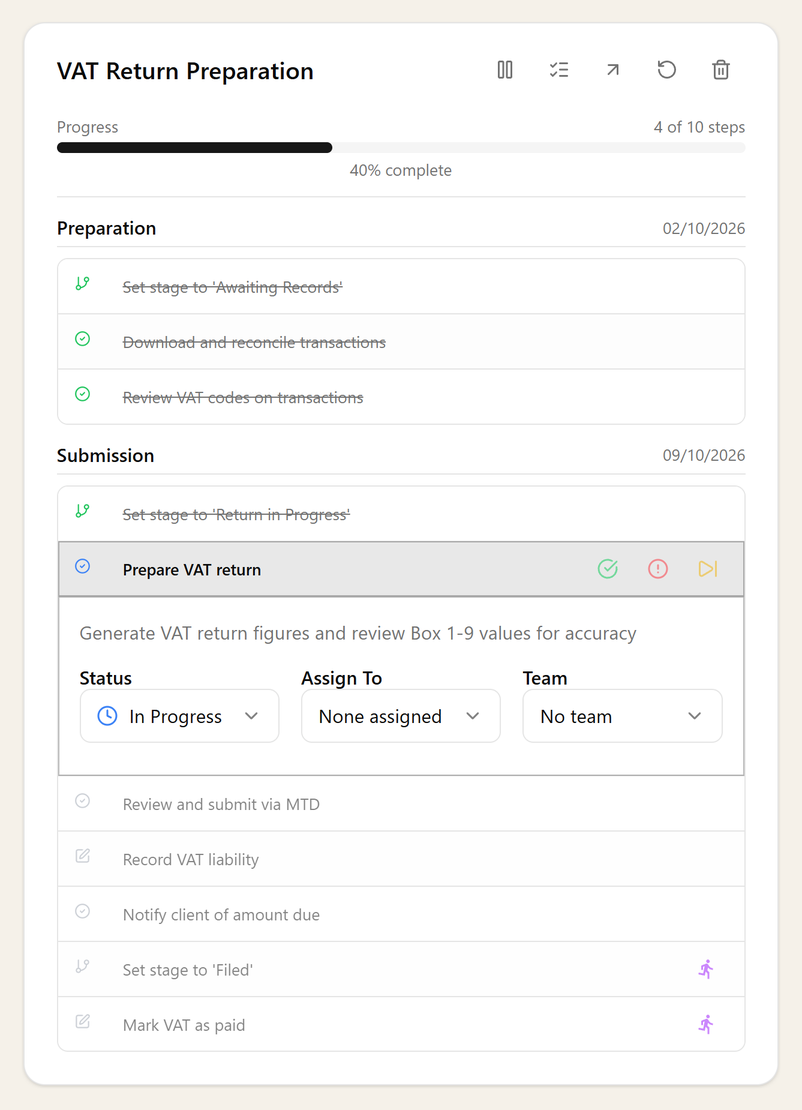Viewport: 802px width, 1110px height.
Task: Toggle check circle for Download and reconcile transactions
Action: [83, 338]
